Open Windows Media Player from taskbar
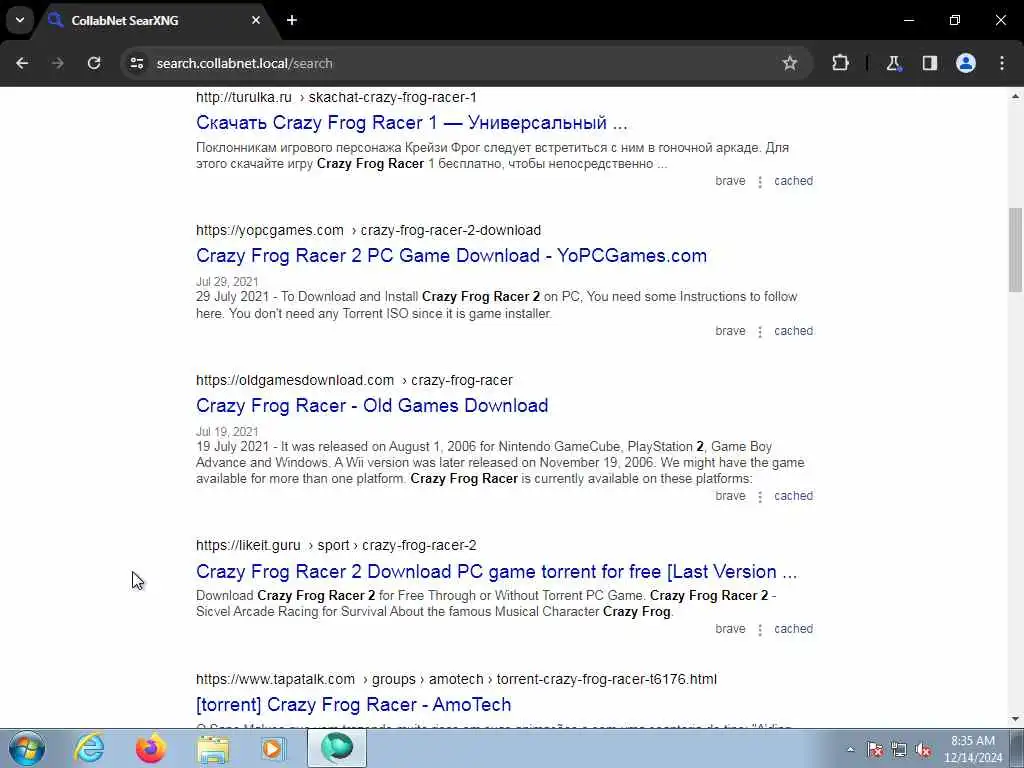The image size is (1024, 768). (x=274, y=748)
